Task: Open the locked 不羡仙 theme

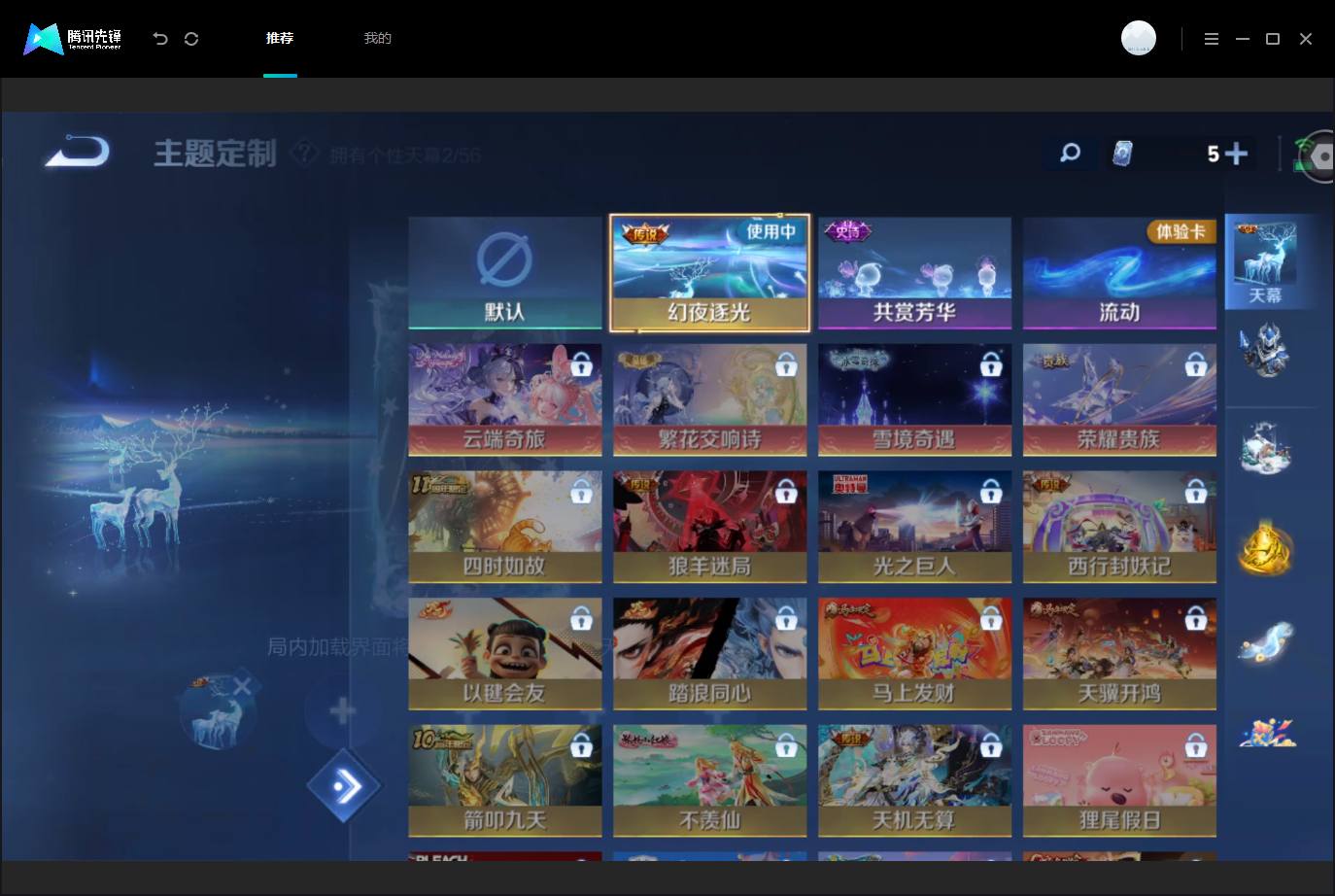Action: click(709, 781)
